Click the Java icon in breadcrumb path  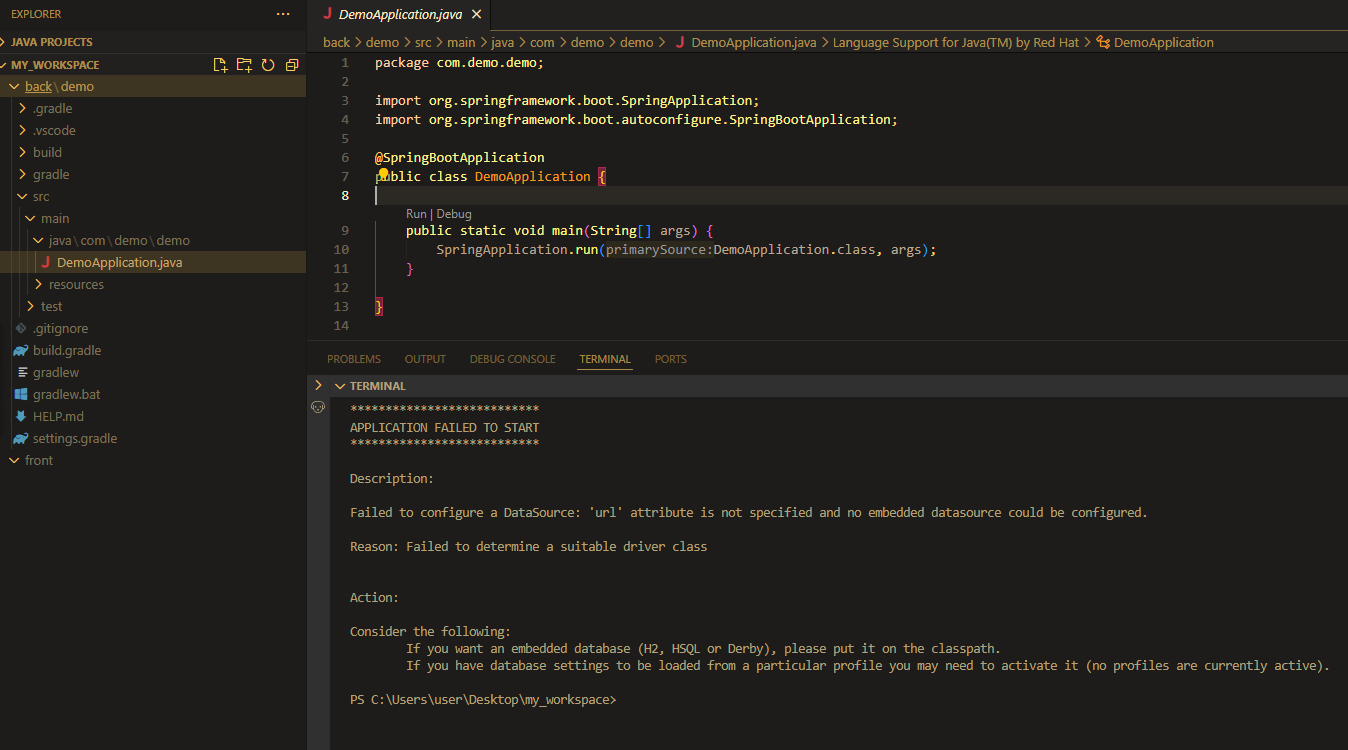coord(681,43)
